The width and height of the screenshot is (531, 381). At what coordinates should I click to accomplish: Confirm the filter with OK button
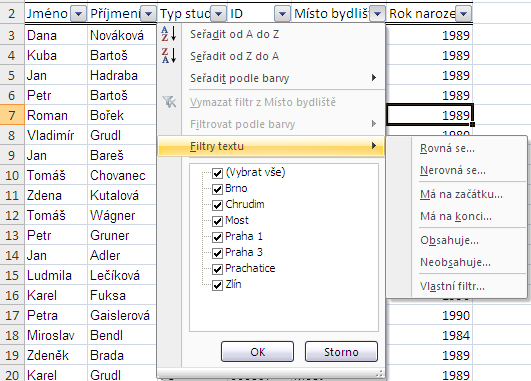pos(257,352)
